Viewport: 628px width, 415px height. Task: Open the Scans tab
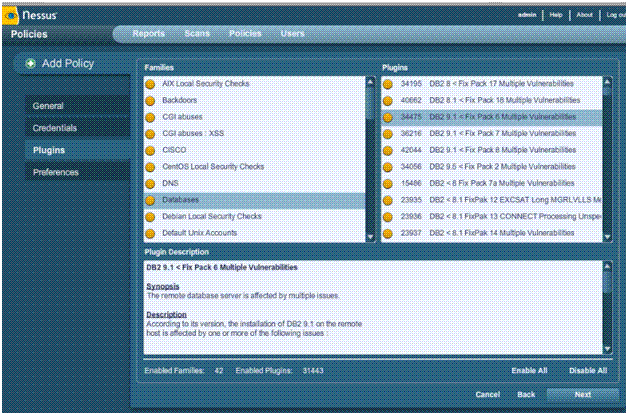197,34
